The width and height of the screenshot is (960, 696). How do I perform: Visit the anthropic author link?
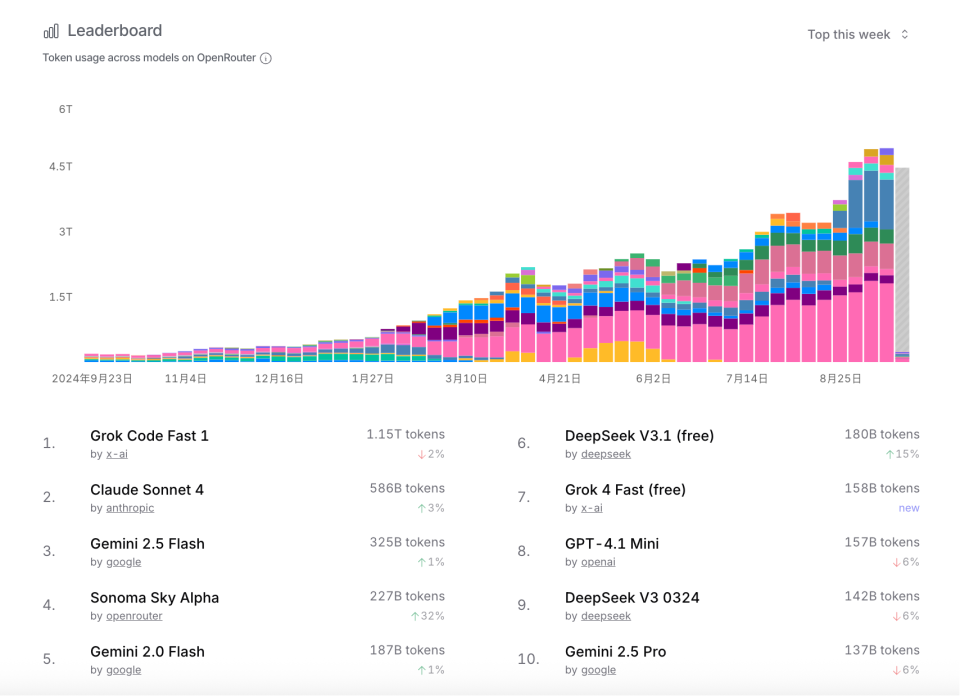(x=130, y=508)
